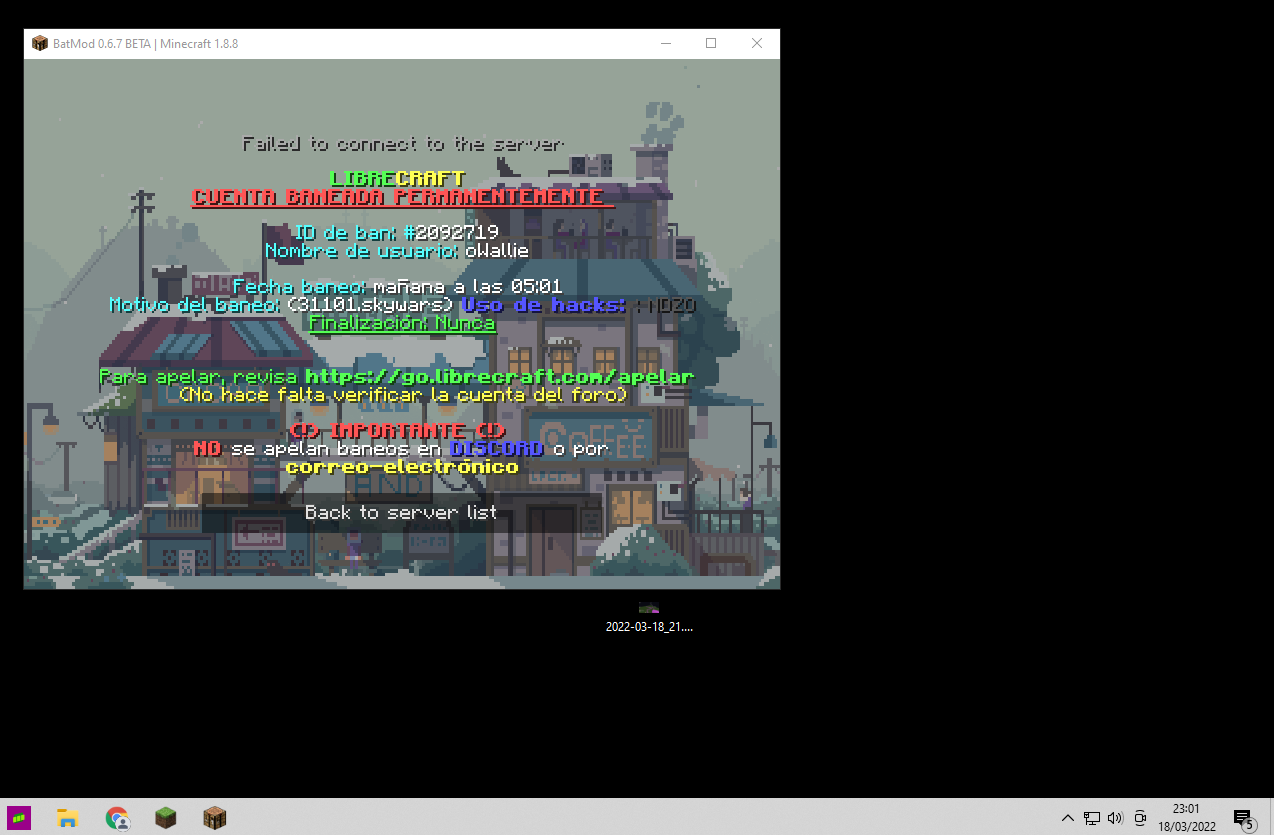Open the clock showing 23:01
Image resolution: width=1274 pixels, height=835 pixels.
pos(1186,818)
